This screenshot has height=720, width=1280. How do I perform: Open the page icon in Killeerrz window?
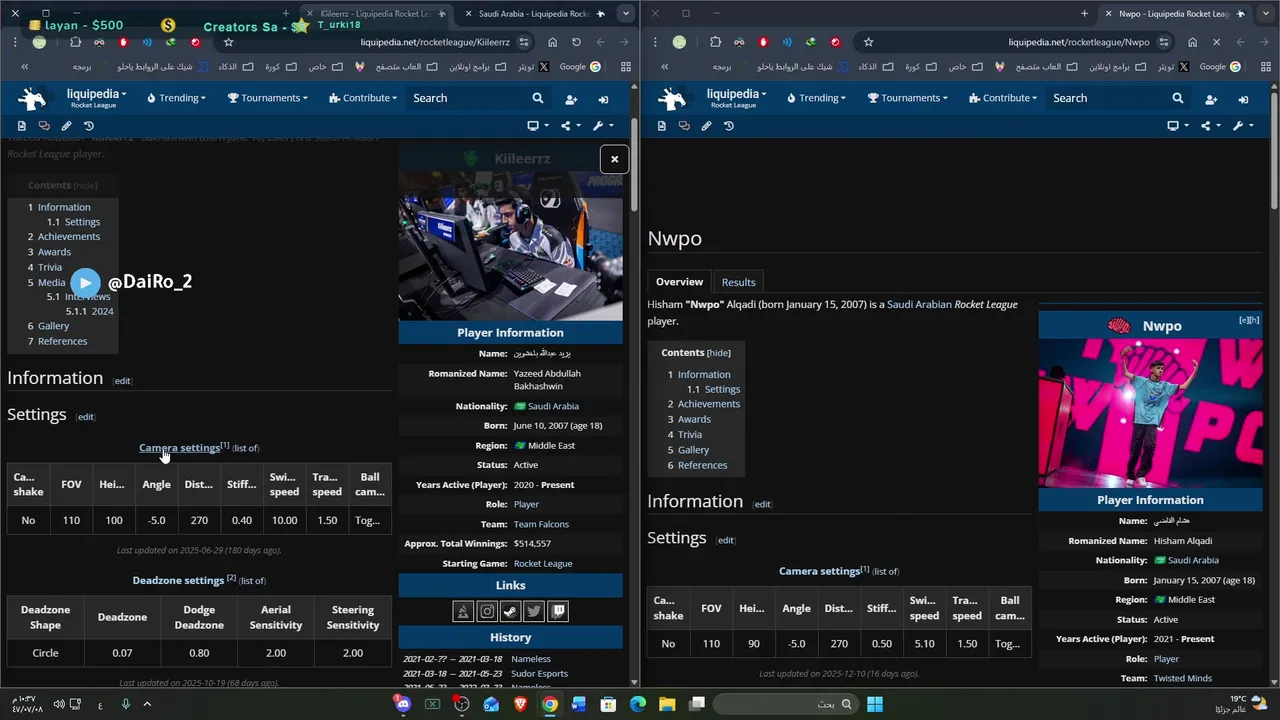point(21,126)
